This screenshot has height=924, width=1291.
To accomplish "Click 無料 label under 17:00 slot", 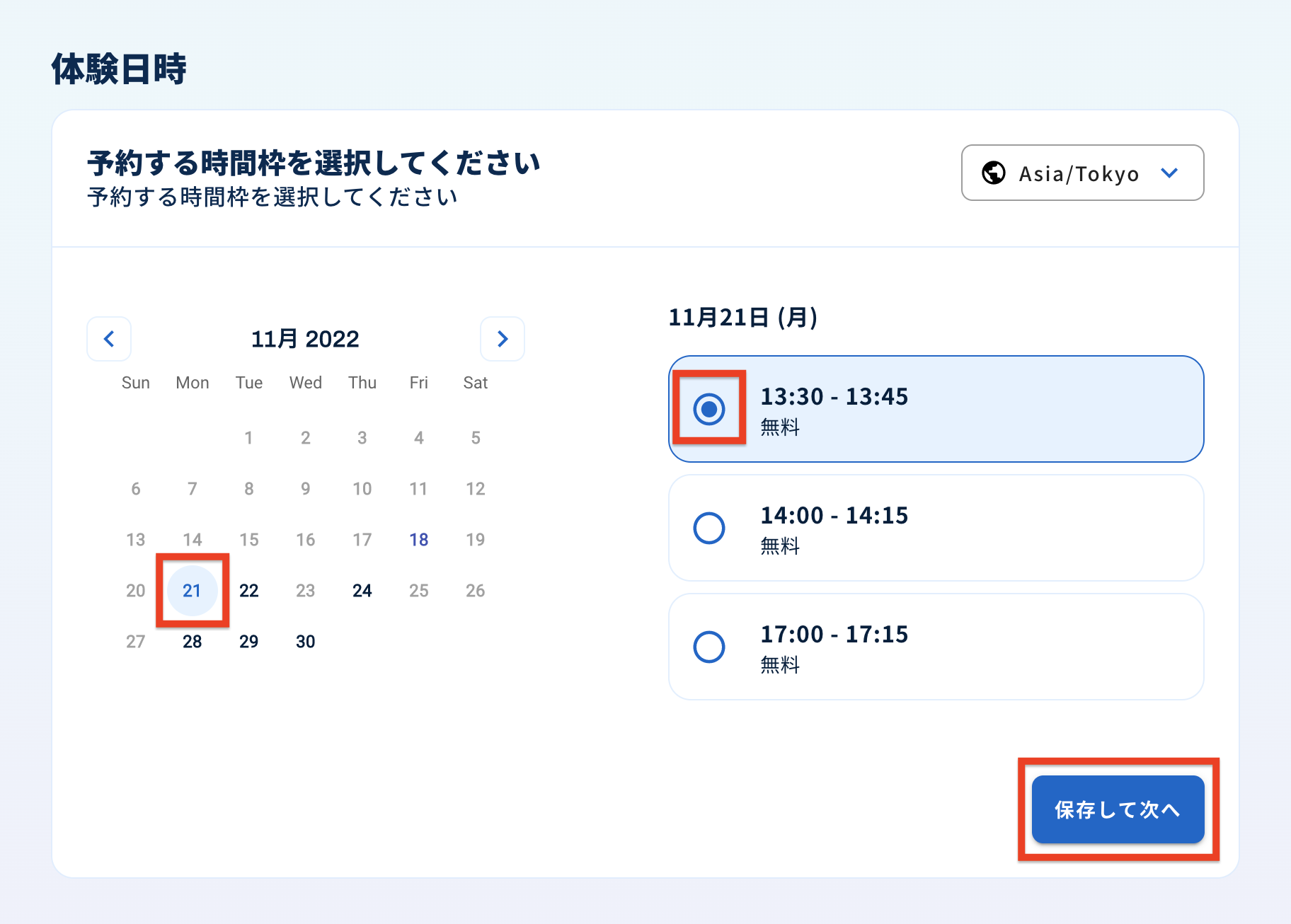I will click(780, 664).
